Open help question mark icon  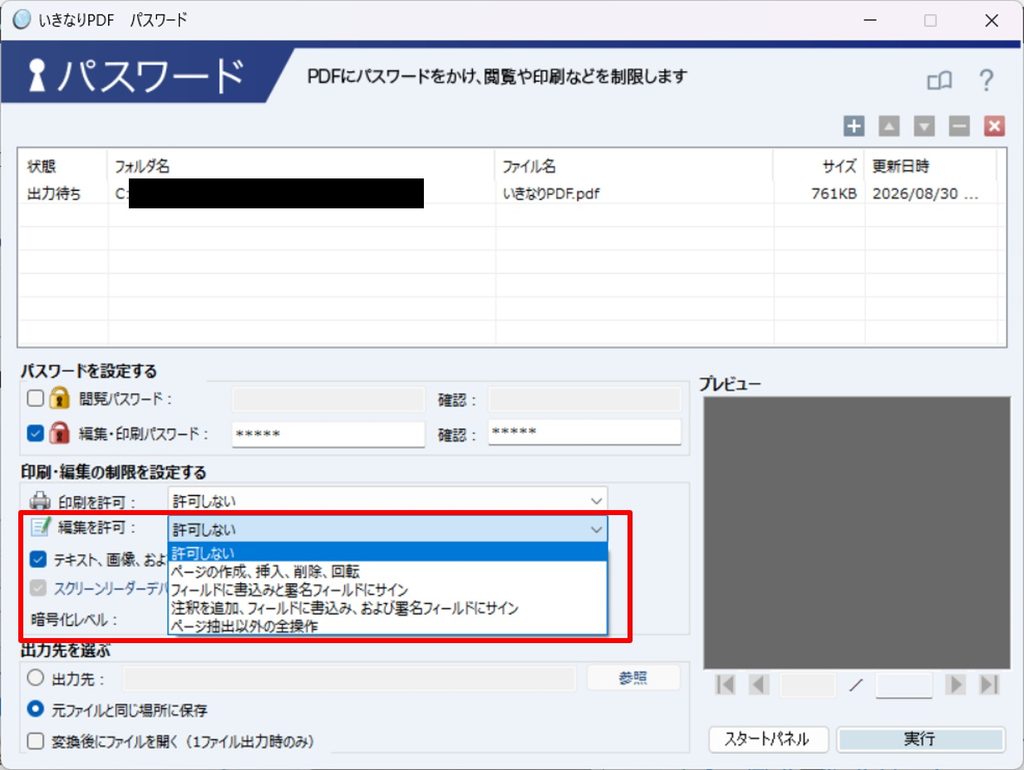pos(987,80)
